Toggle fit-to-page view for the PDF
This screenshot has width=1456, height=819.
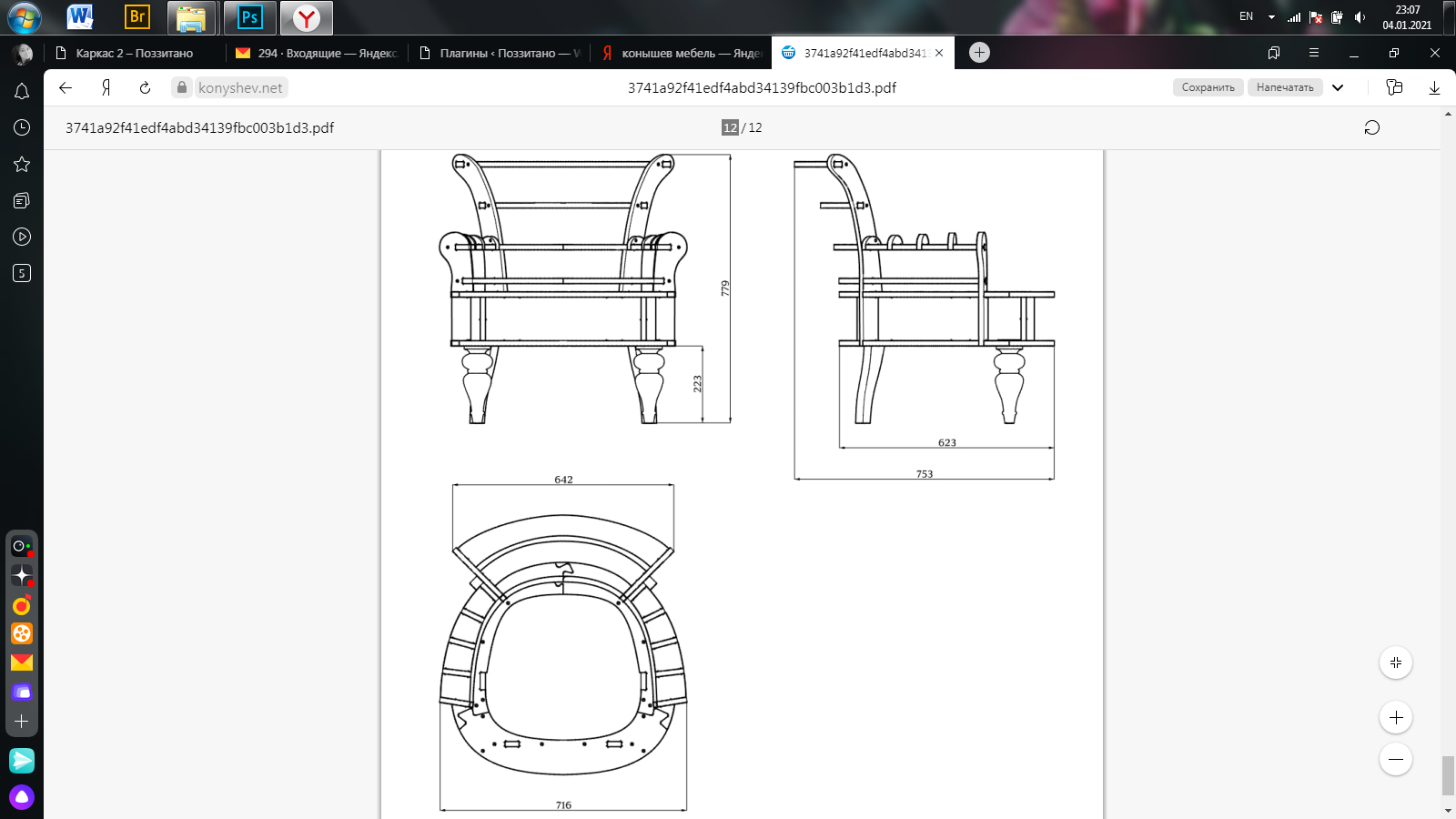pos(1396,662)
